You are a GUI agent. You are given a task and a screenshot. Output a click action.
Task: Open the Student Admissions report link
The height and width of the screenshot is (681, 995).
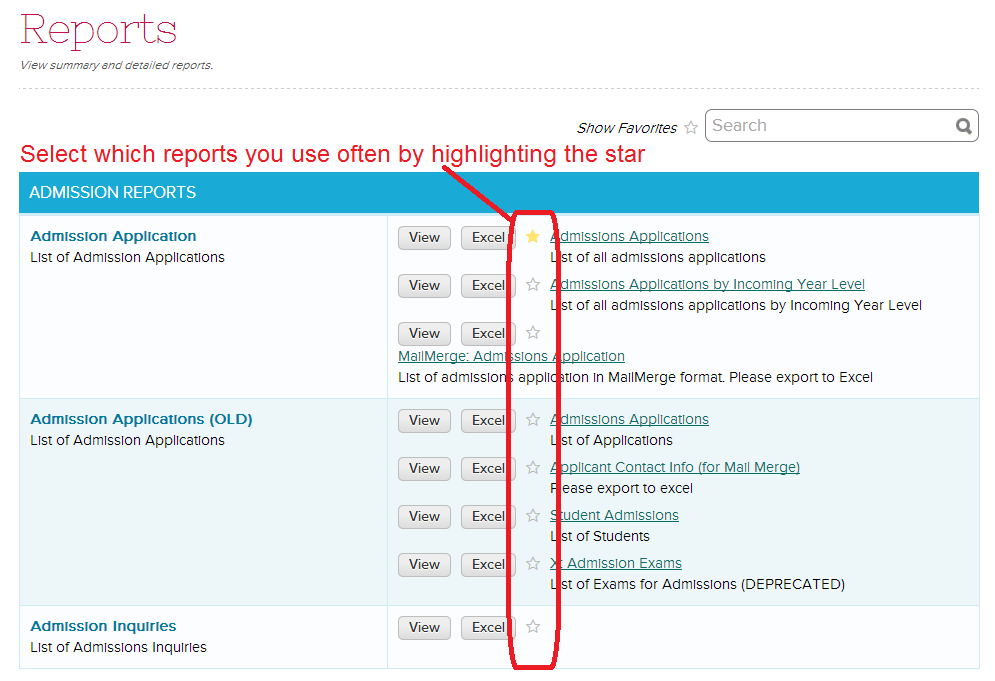pos(614,515)
